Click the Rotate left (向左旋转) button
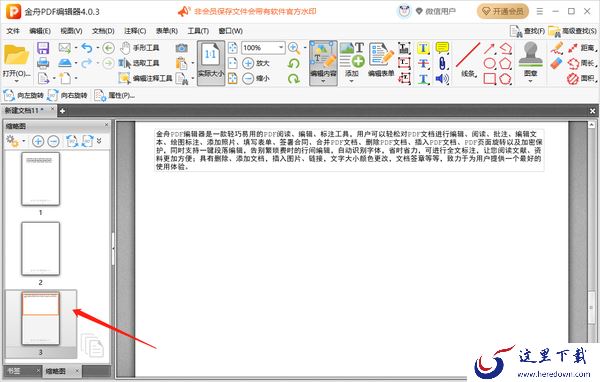Screen dimensions: 600x382 pyautogui.click(x=24, y=95)
